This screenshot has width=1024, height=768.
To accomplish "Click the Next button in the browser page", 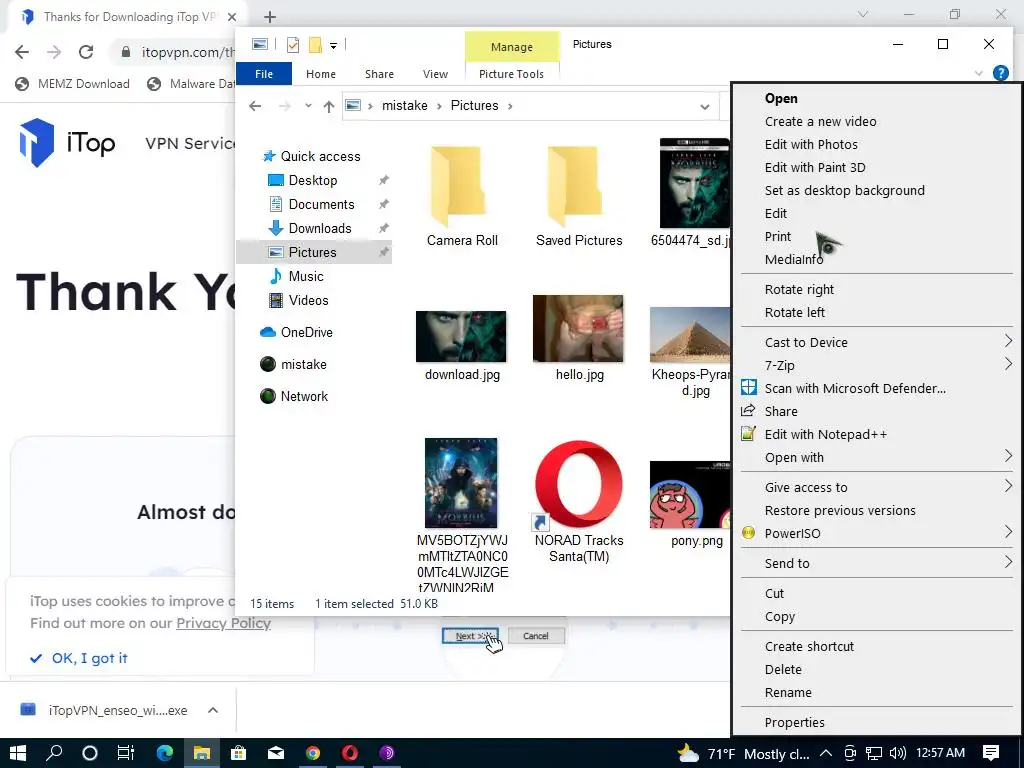I will pyautogui.click(x=470, y=636).
